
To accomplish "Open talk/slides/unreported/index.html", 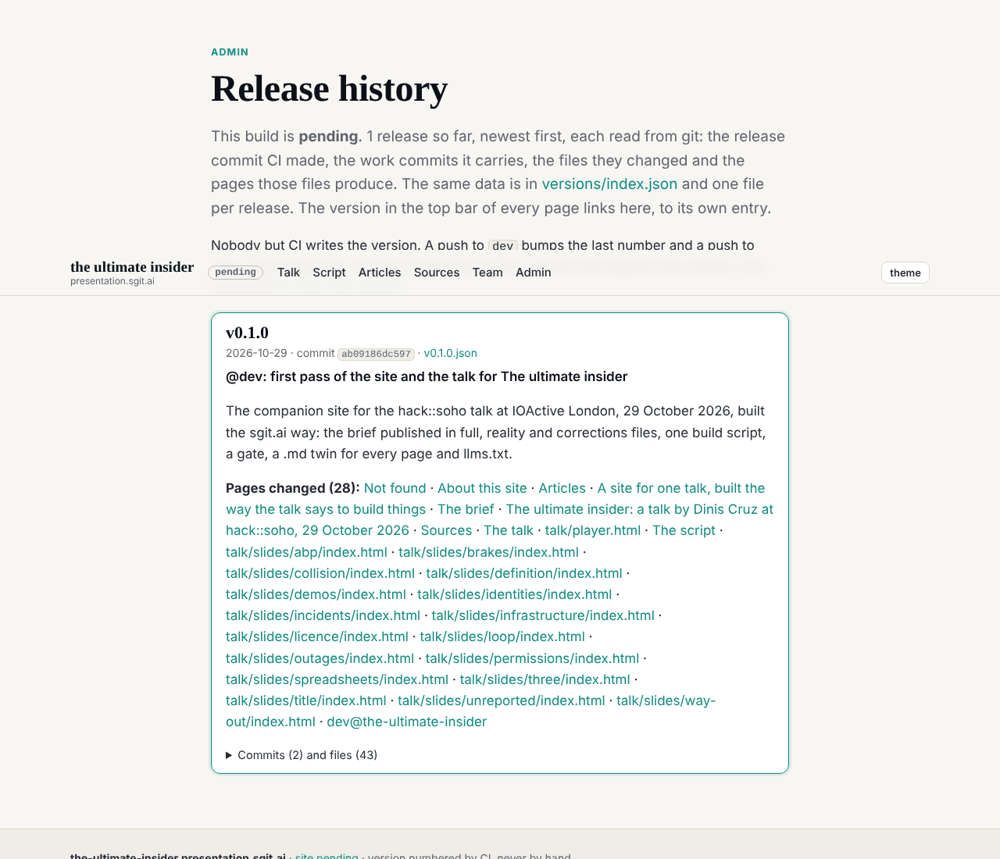I will coord(501,700).
